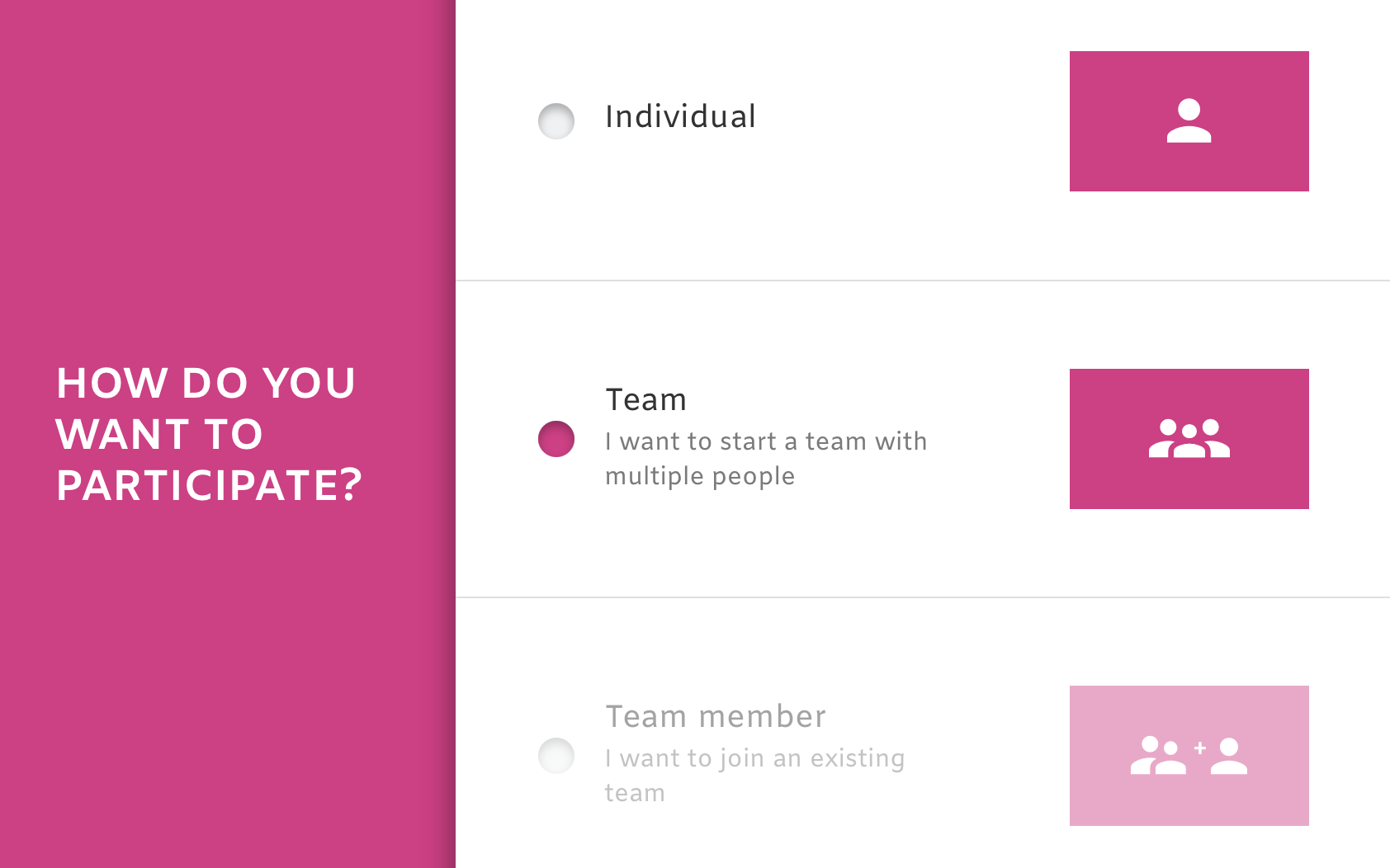This screenshot has width=1390, height=868.
Task: Click the two-person figure left of plus
Action: click(x=1158, y=756)
